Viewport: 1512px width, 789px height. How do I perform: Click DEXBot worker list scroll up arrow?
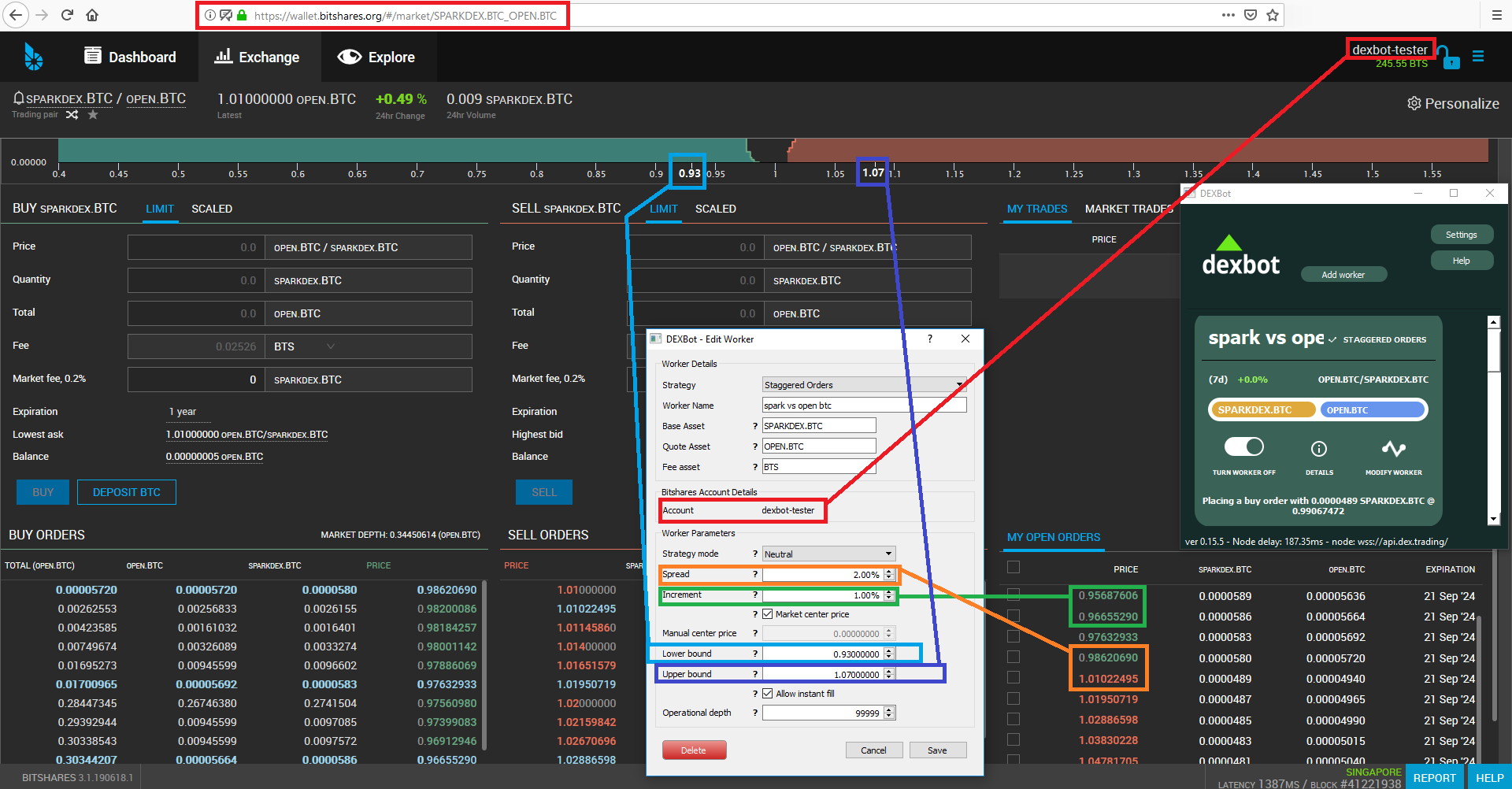click(x=1494, y=322)
